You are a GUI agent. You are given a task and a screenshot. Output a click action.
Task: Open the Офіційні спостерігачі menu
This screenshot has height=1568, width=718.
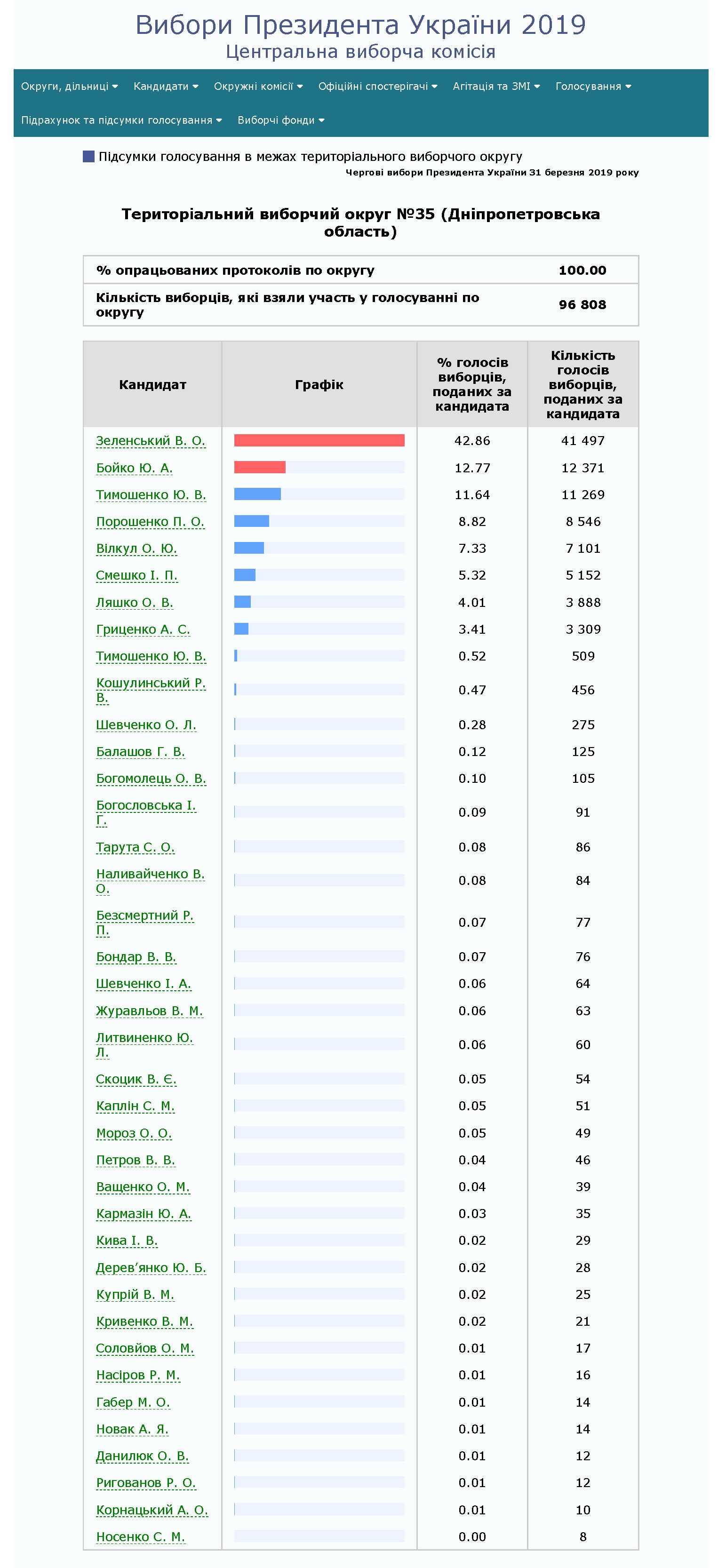coord(377,87)
